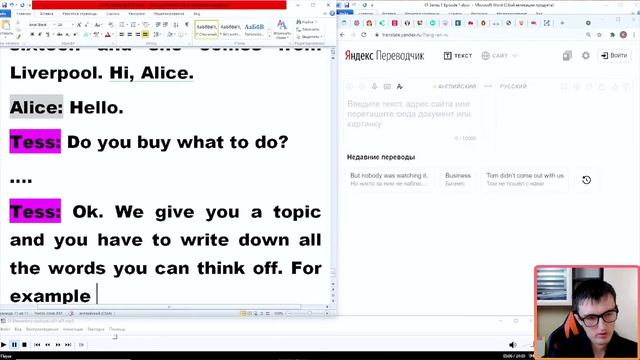Reload the translate.yandex.ru page
Image resolution: width=640 pixels, height=360 pixels.
[364, 35]
